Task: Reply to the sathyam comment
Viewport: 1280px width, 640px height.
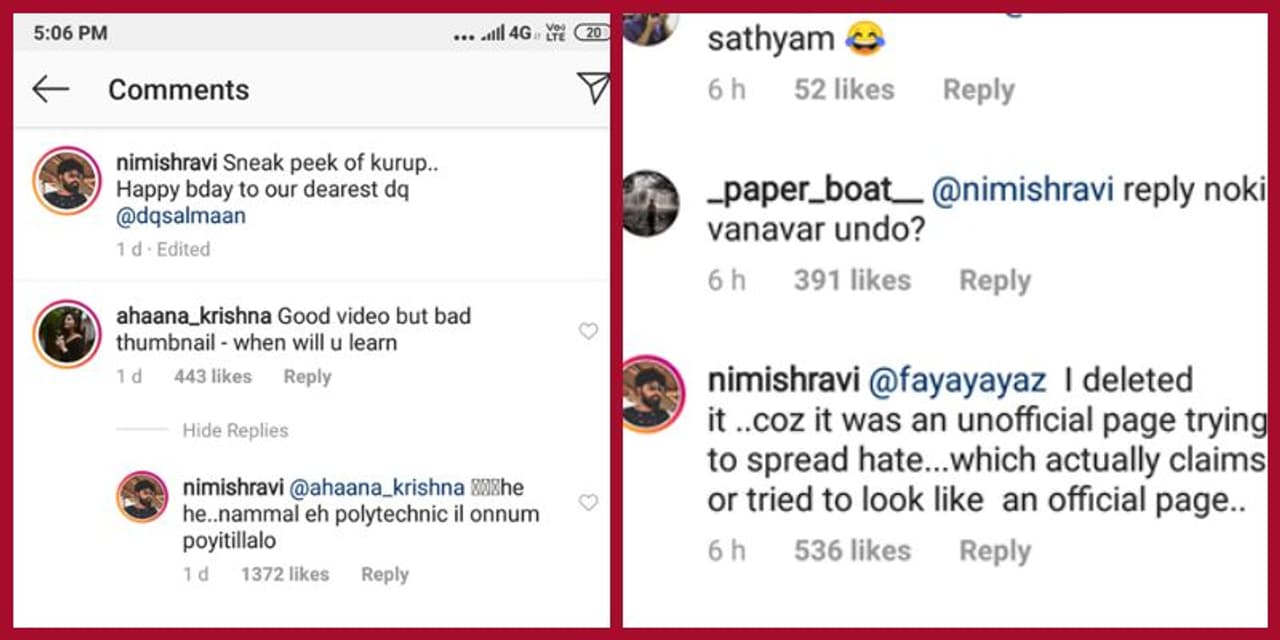Action: (x=978, y=90)
